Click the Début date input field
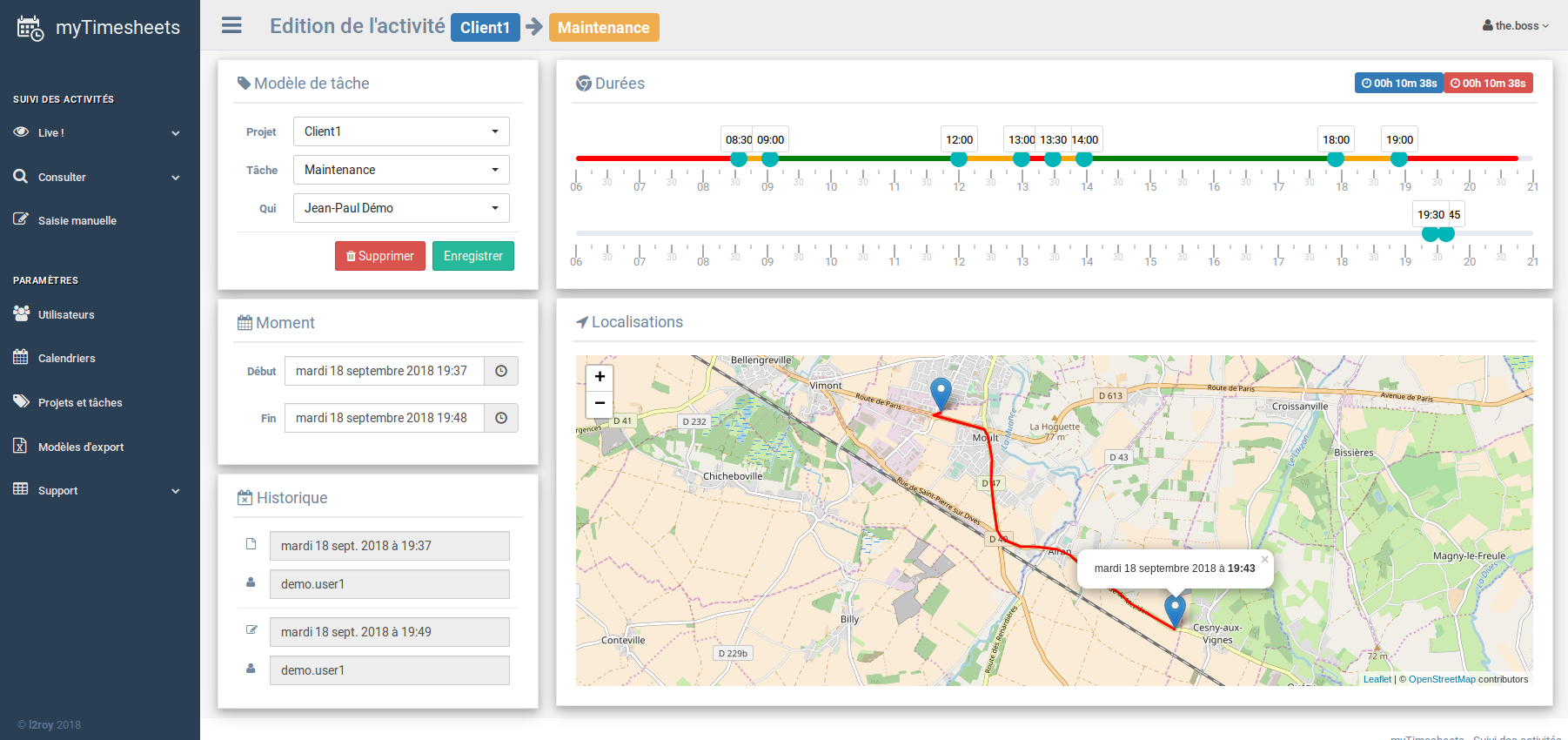Viewport: 1568px width, 740px height. (x=384, y=371)
